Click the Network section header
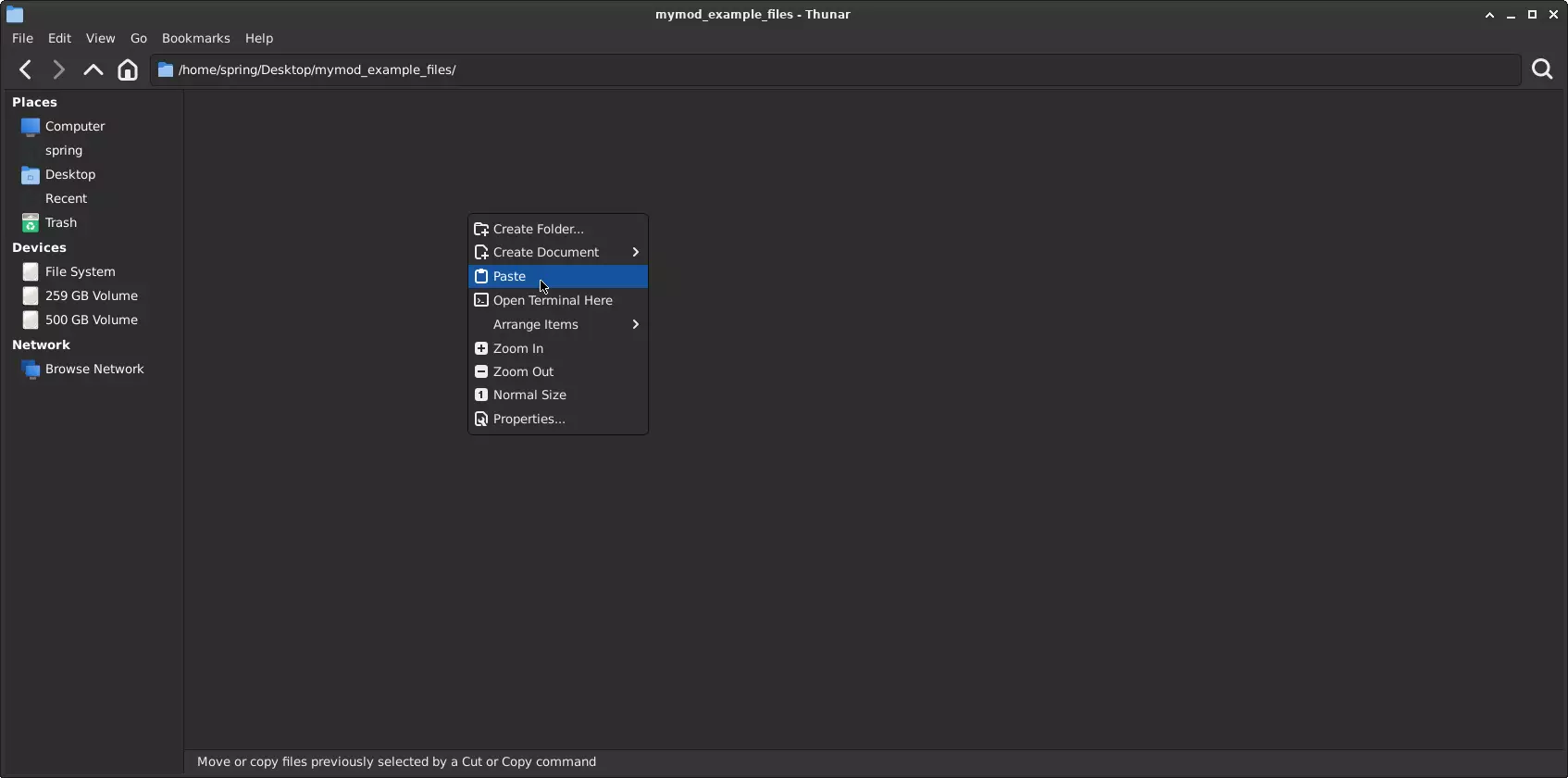The width and height of the screenshot is (1568, 778). [x=41, y=345]
